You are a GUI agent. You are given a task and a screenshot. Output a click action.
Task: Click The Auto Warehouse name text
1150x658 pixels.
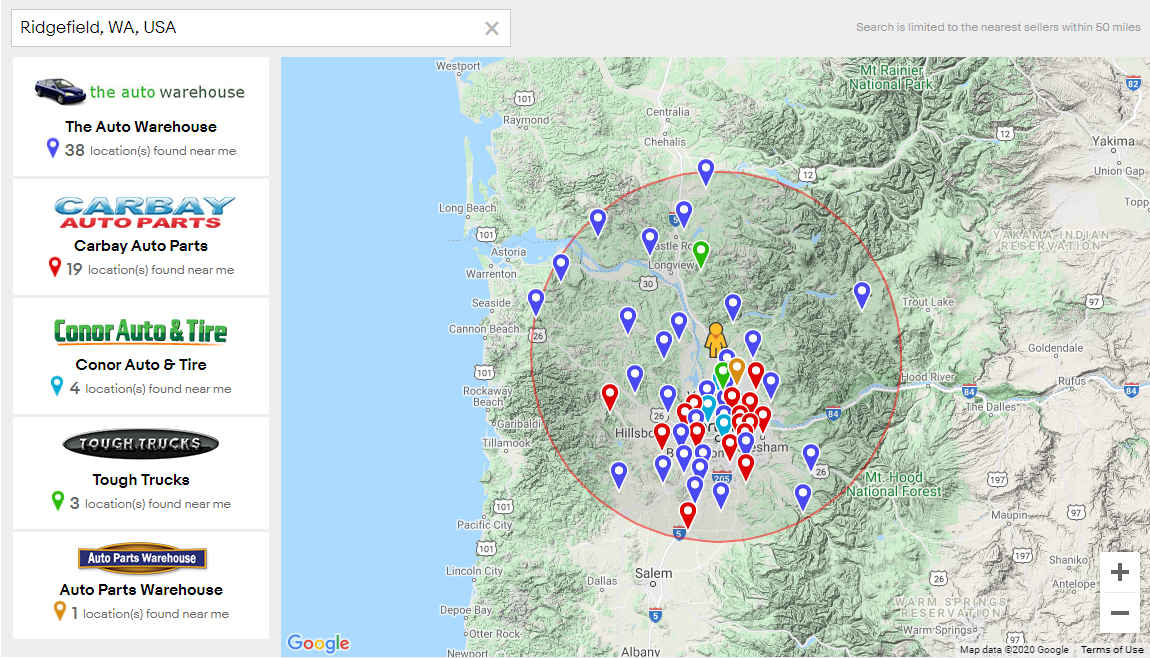(141, 127)
